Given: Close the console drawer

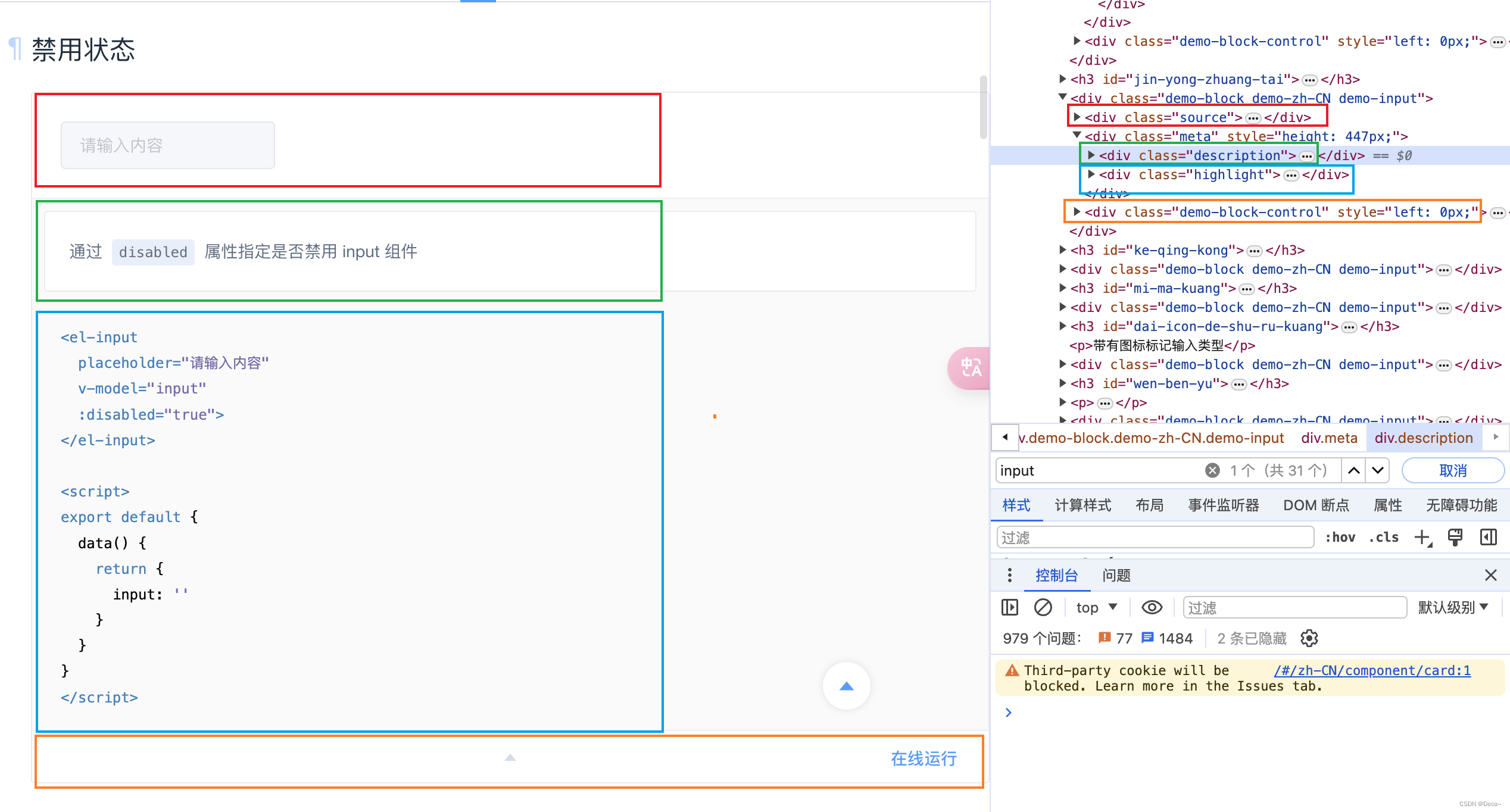Looking at the screenshot, I should (x=1490, y=575).
